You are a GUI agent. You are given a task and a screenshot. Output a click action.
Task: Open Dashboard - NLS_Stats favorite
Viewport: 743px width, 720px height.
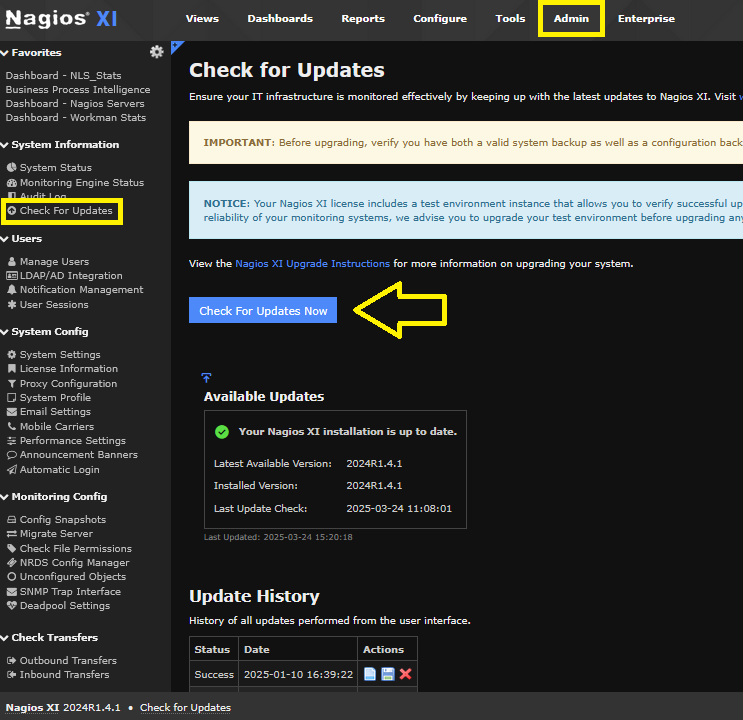pos(63,75)
